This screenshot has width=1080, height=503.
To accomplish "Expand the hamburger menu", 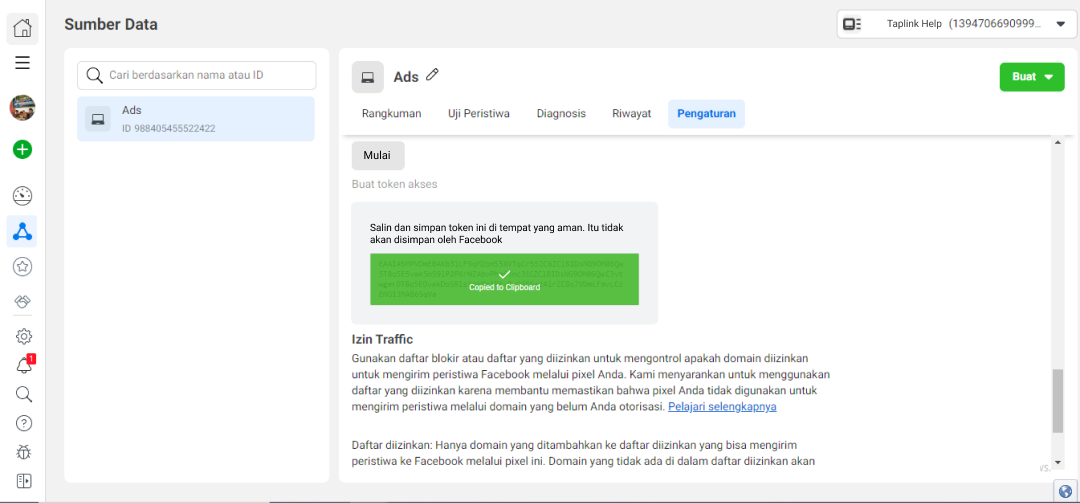I will click(x=23, y=63).
